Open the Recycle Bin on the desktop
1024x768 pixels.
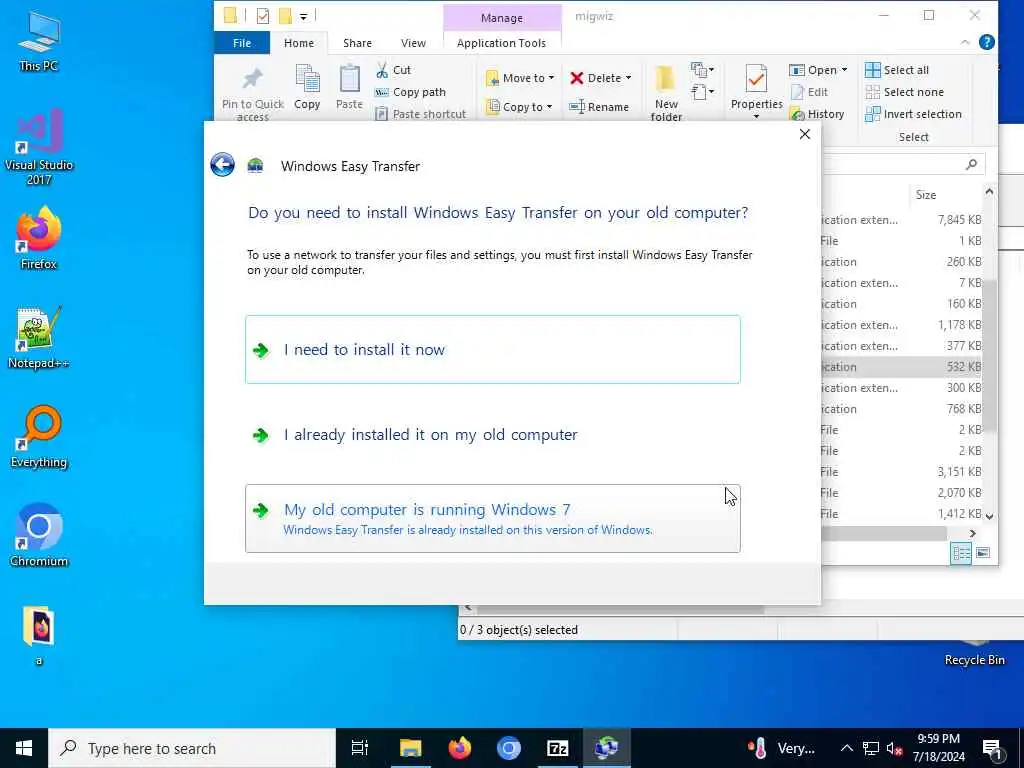click(974, 653)
